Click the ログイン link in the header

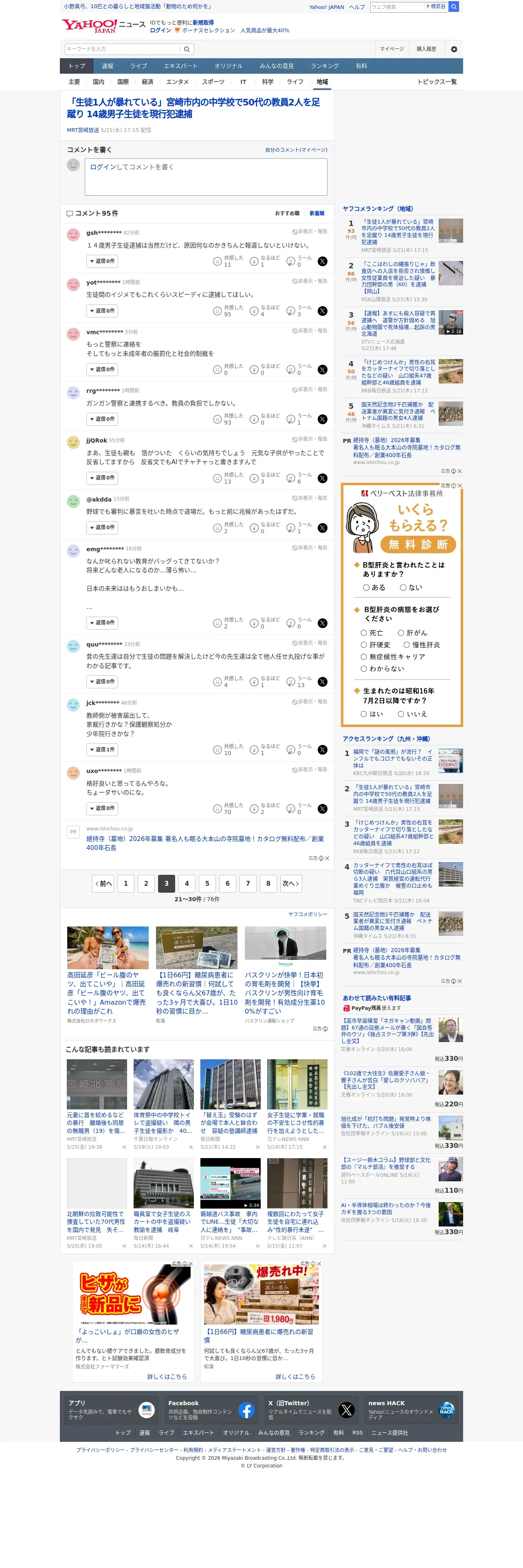coord(160,31)
